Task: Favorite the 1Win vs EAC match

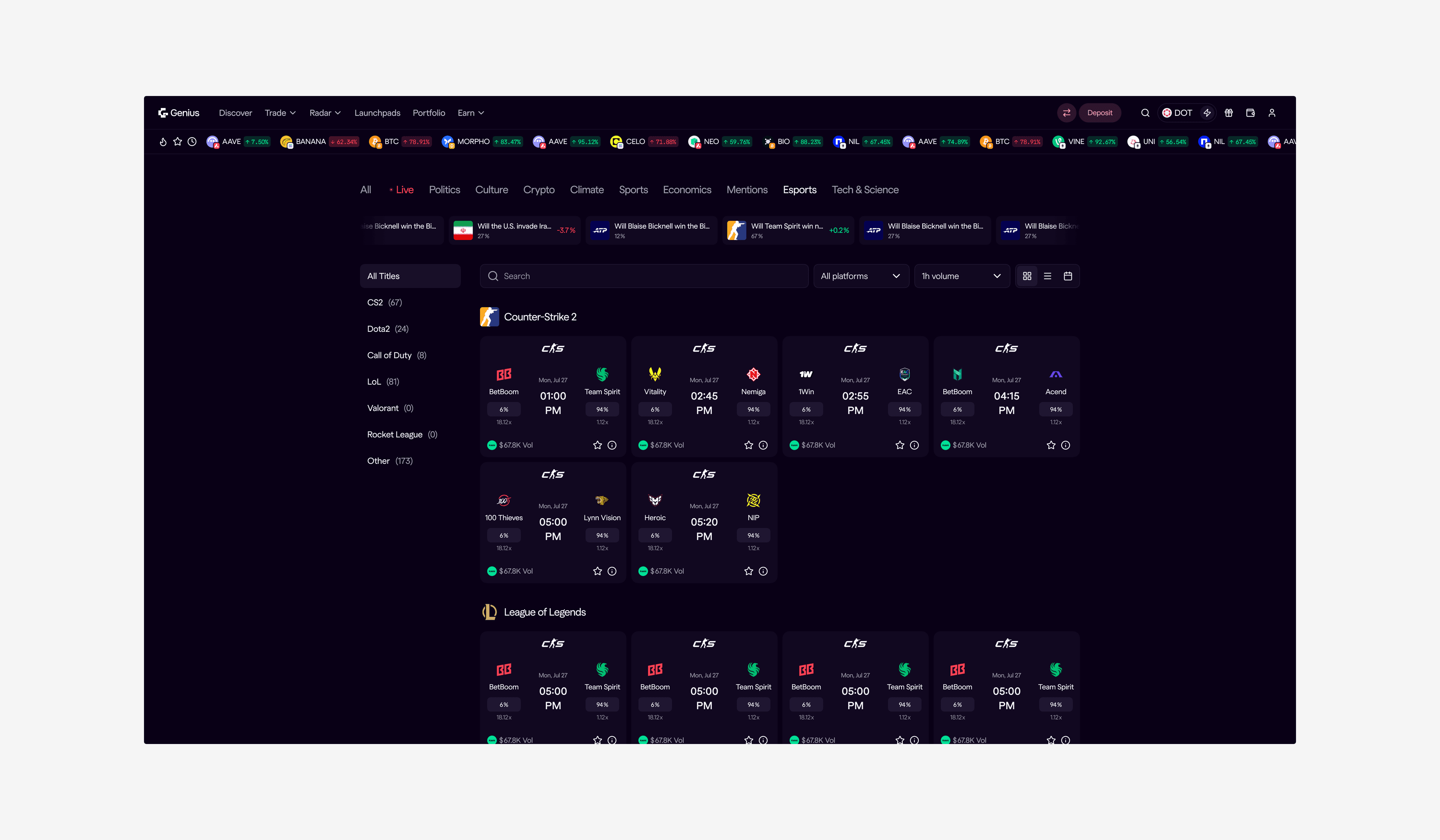Action: tap(900, 445)
